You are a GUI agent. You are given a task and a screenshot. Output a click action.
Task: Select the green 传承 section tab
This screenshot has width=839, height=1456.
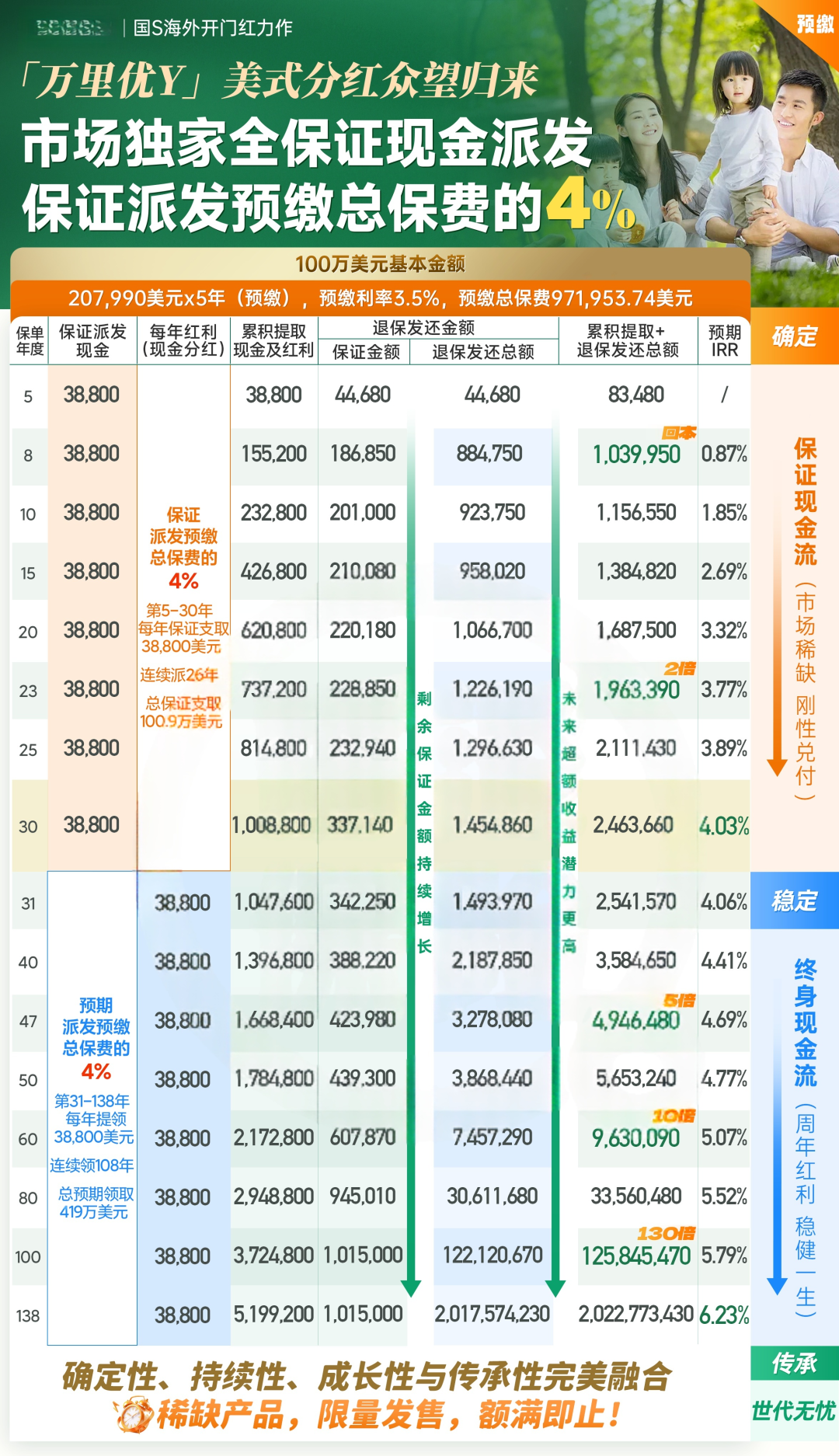[794, 1363]
